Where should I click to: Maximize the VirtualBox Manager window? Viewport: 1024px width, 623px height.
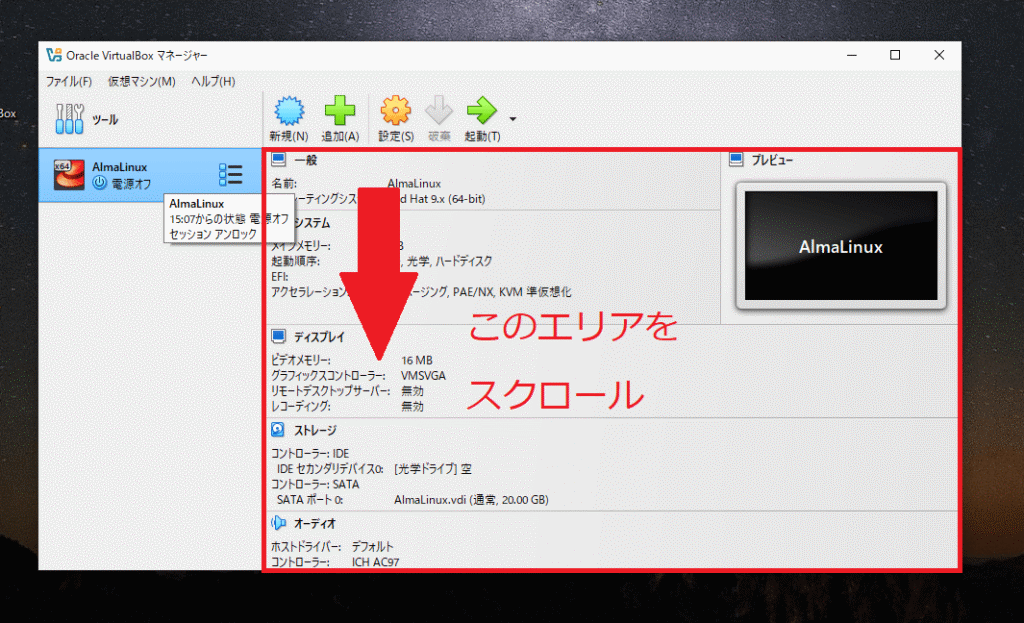point(895,56)
